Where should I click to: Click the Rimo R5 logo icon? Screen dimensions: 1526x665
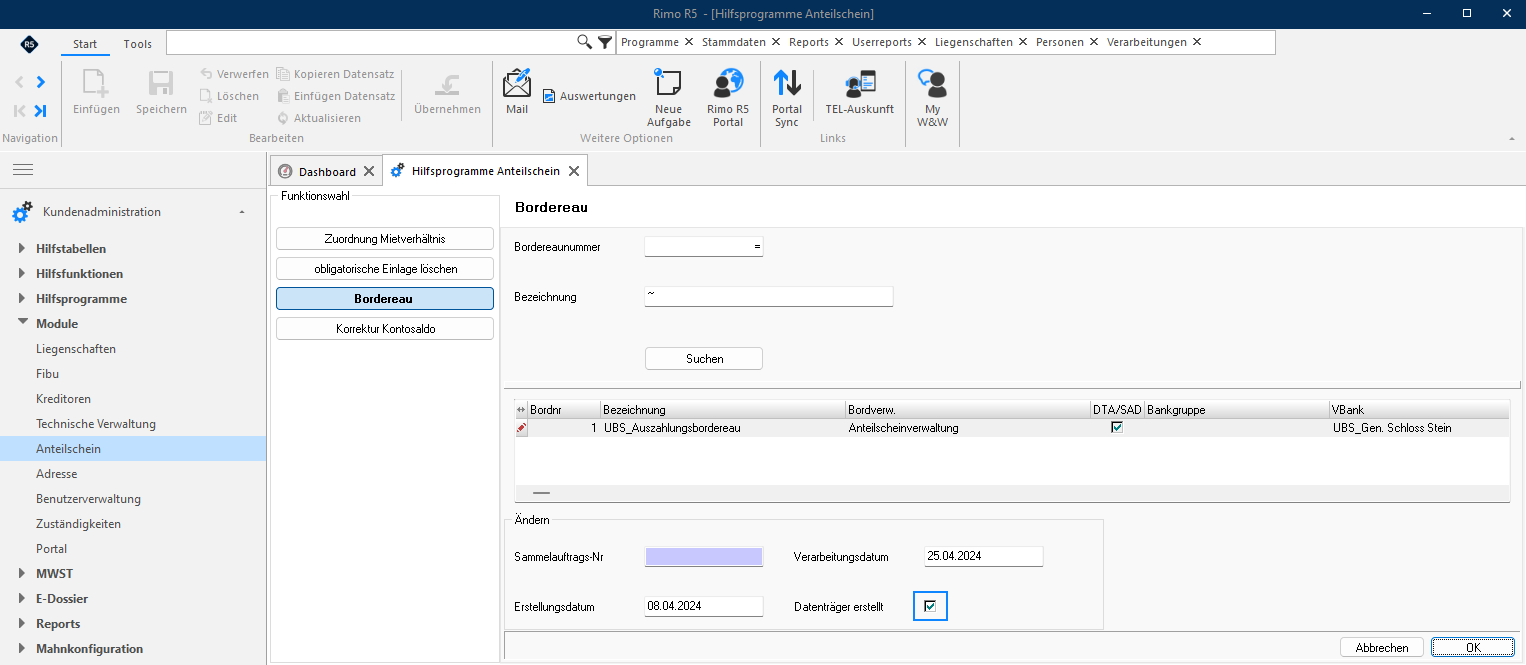tap(29, 44)
